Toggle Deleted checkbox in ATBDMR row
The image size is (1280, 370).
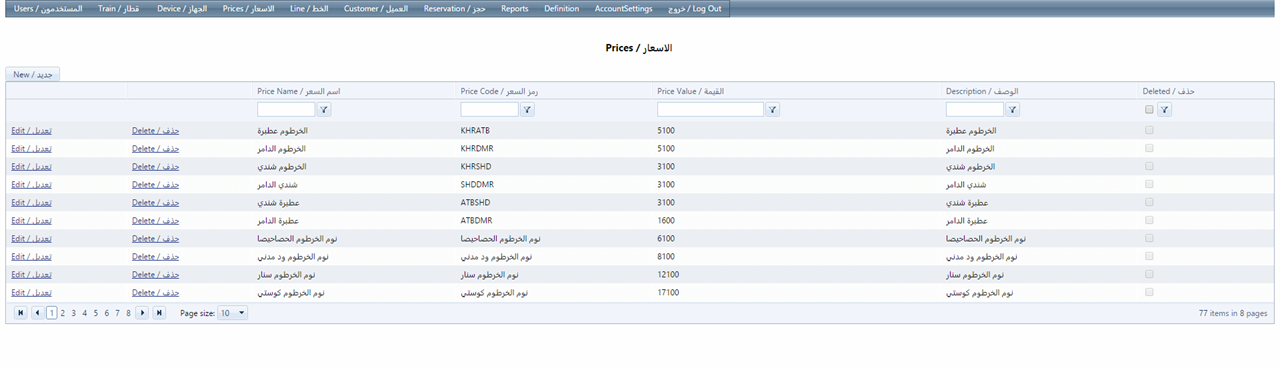coord(1149,220)
